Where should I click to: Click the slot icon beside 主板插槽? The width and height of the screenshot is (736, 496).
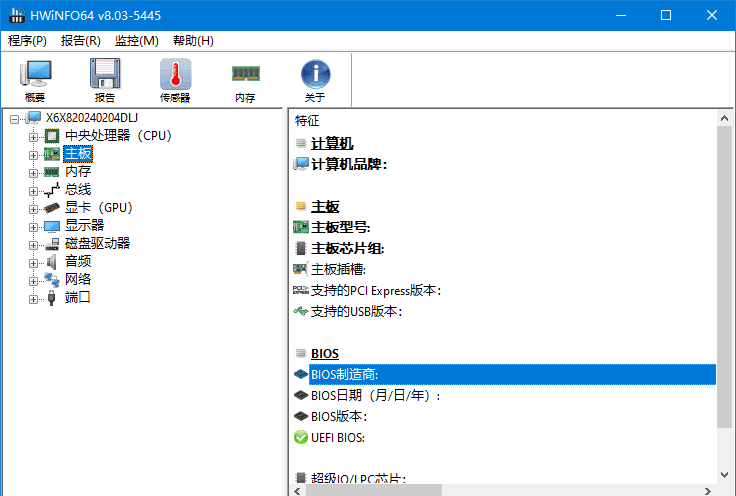[300, 269]
